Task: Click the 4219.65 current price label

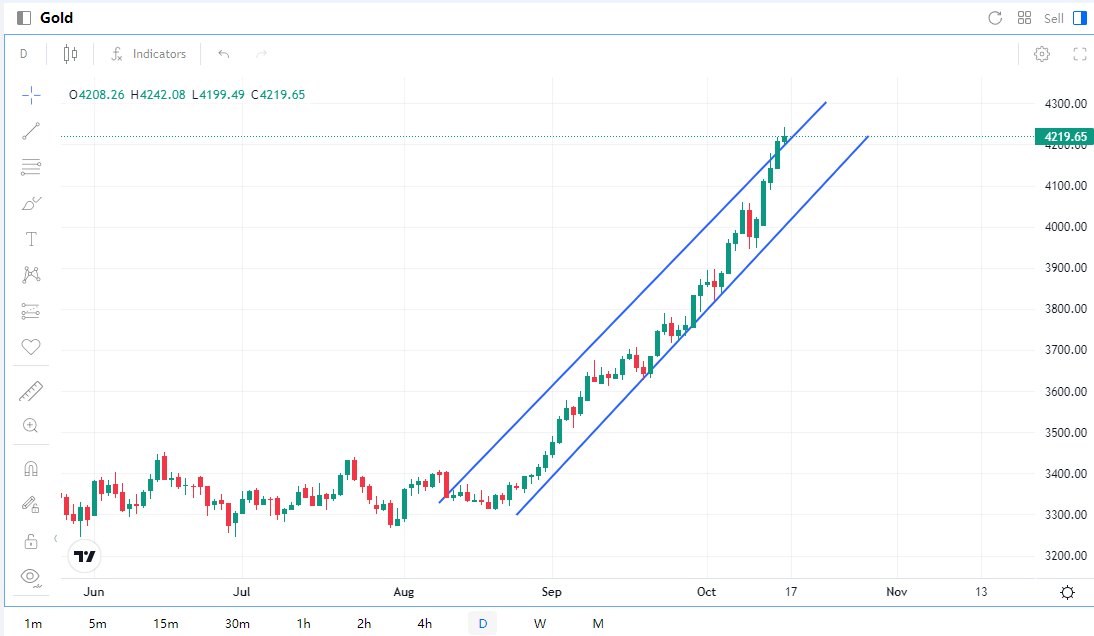Action: coord(1064,136)
